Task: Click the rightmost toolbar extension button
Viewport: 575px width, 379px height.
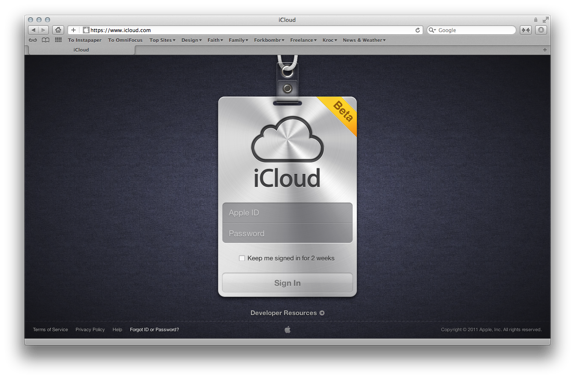Action: (541, 30)
